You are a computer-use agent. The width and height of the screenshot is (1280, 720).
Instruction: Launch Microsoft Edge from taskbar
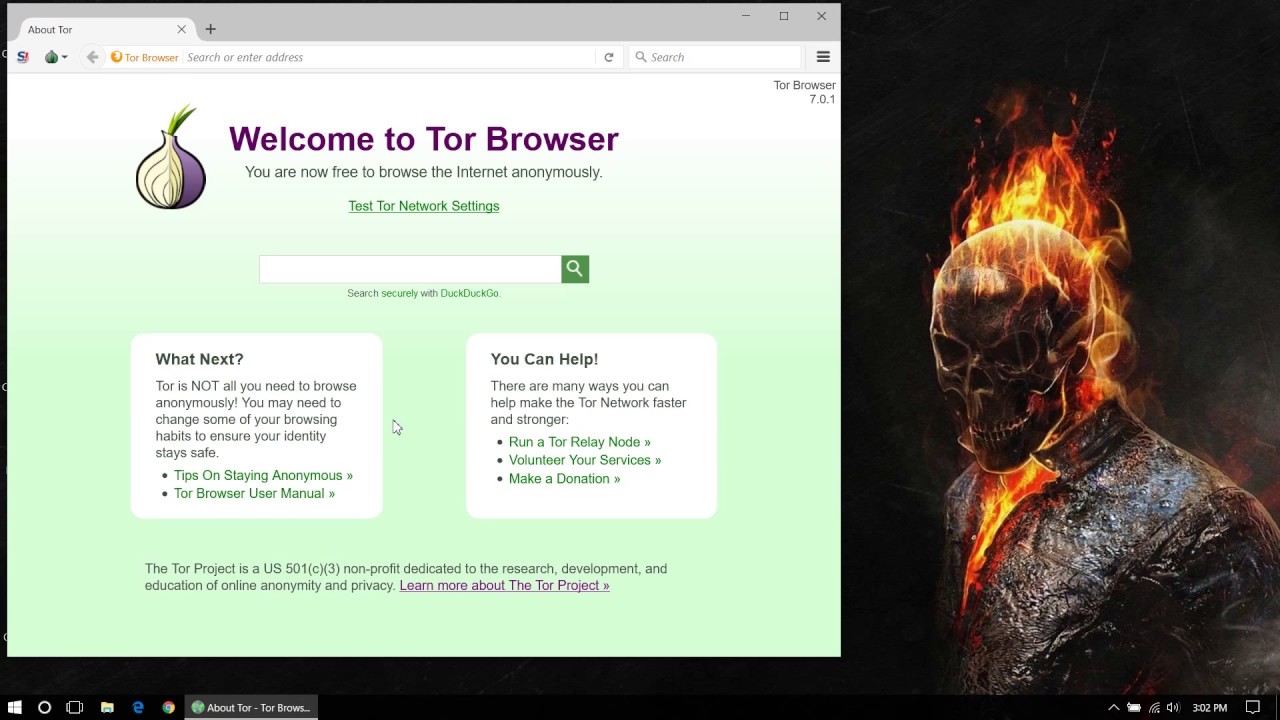click(138, 707)
